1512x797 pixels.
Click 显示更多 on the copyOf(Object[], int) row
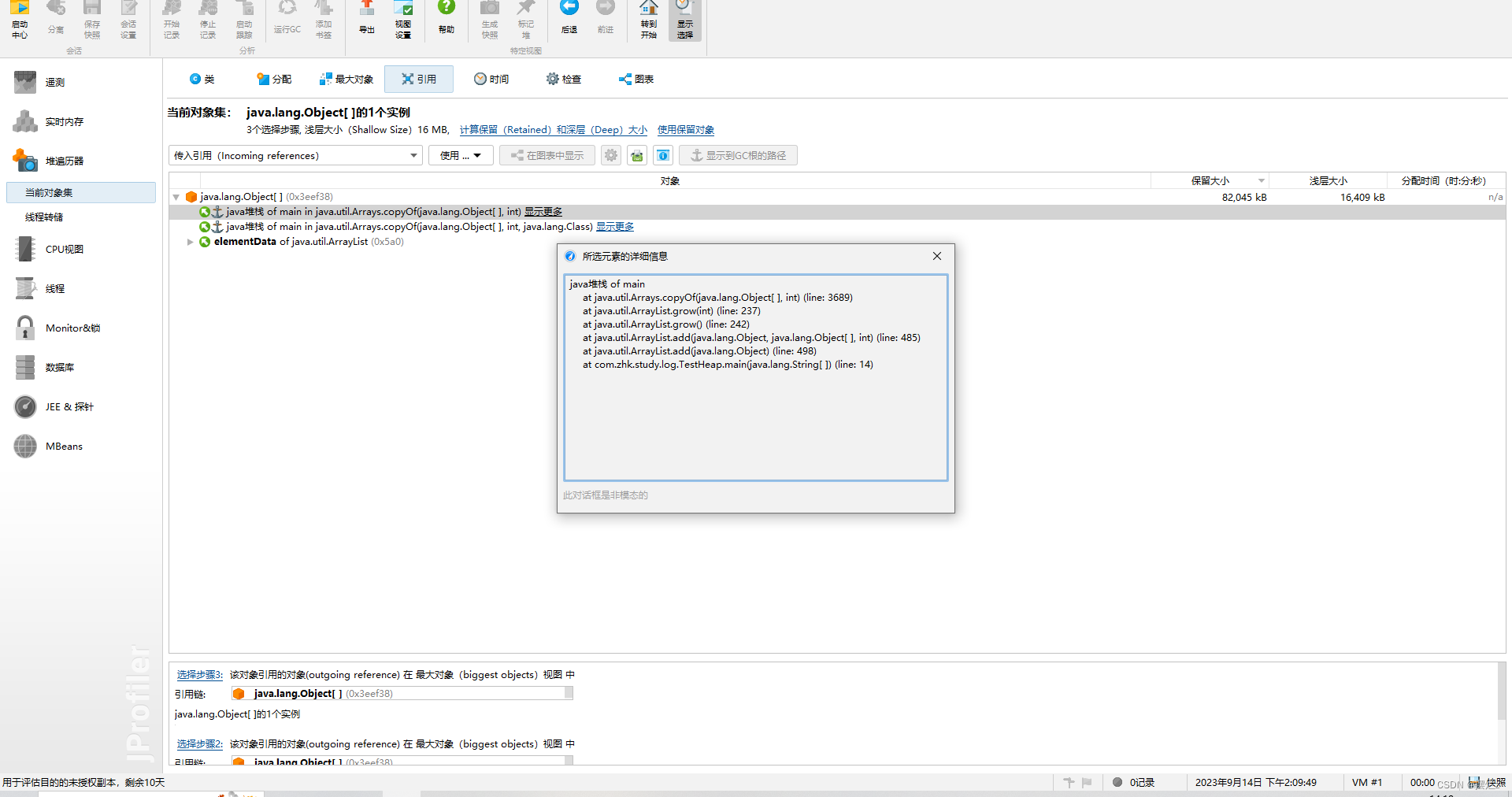tap(543, 212)
